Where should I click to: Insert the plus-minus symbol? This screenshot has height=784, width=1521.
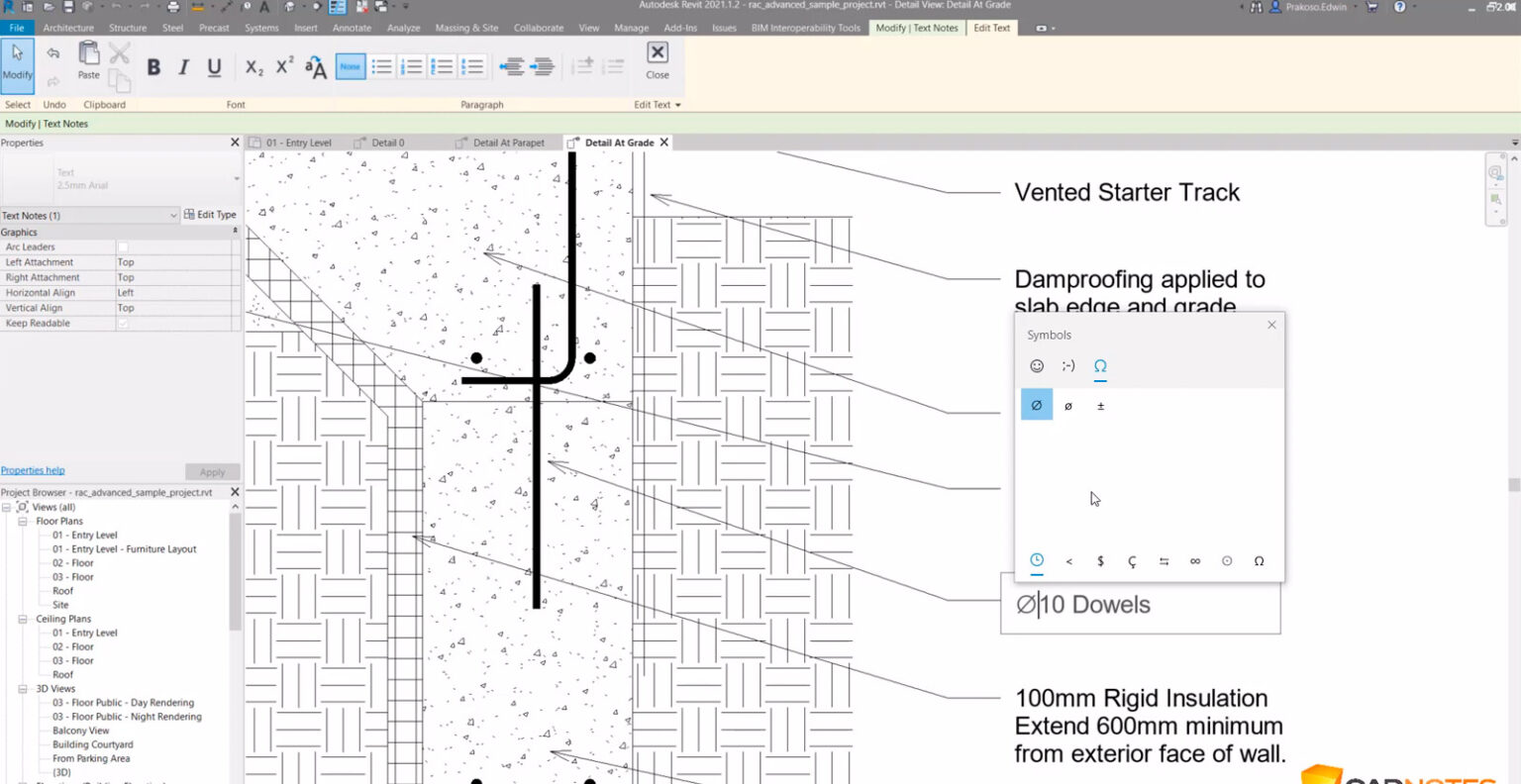coord(1100,406)
